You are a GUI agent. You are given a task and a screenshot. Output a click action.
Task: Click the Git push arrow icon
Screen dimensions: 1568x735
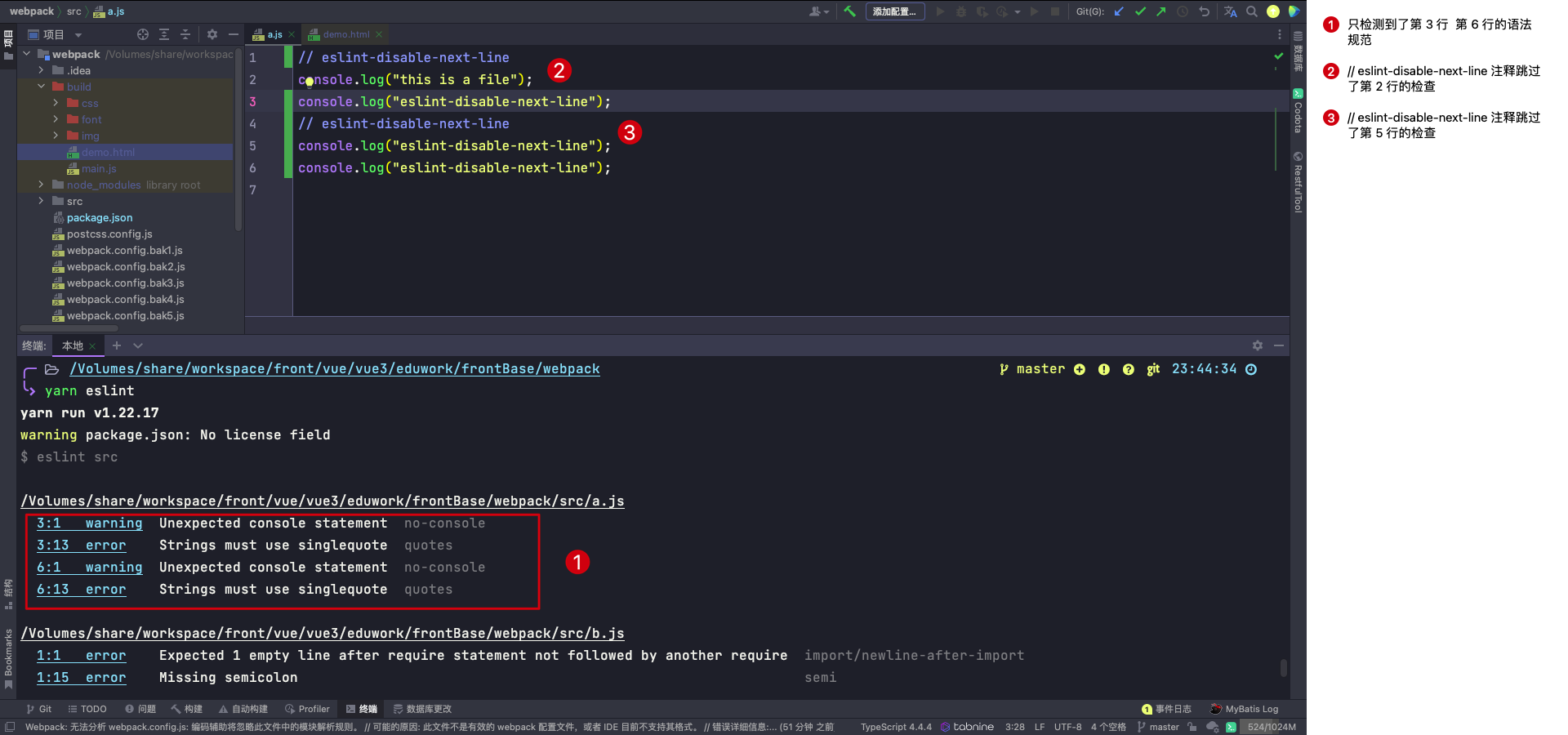tap(1160, 11)
